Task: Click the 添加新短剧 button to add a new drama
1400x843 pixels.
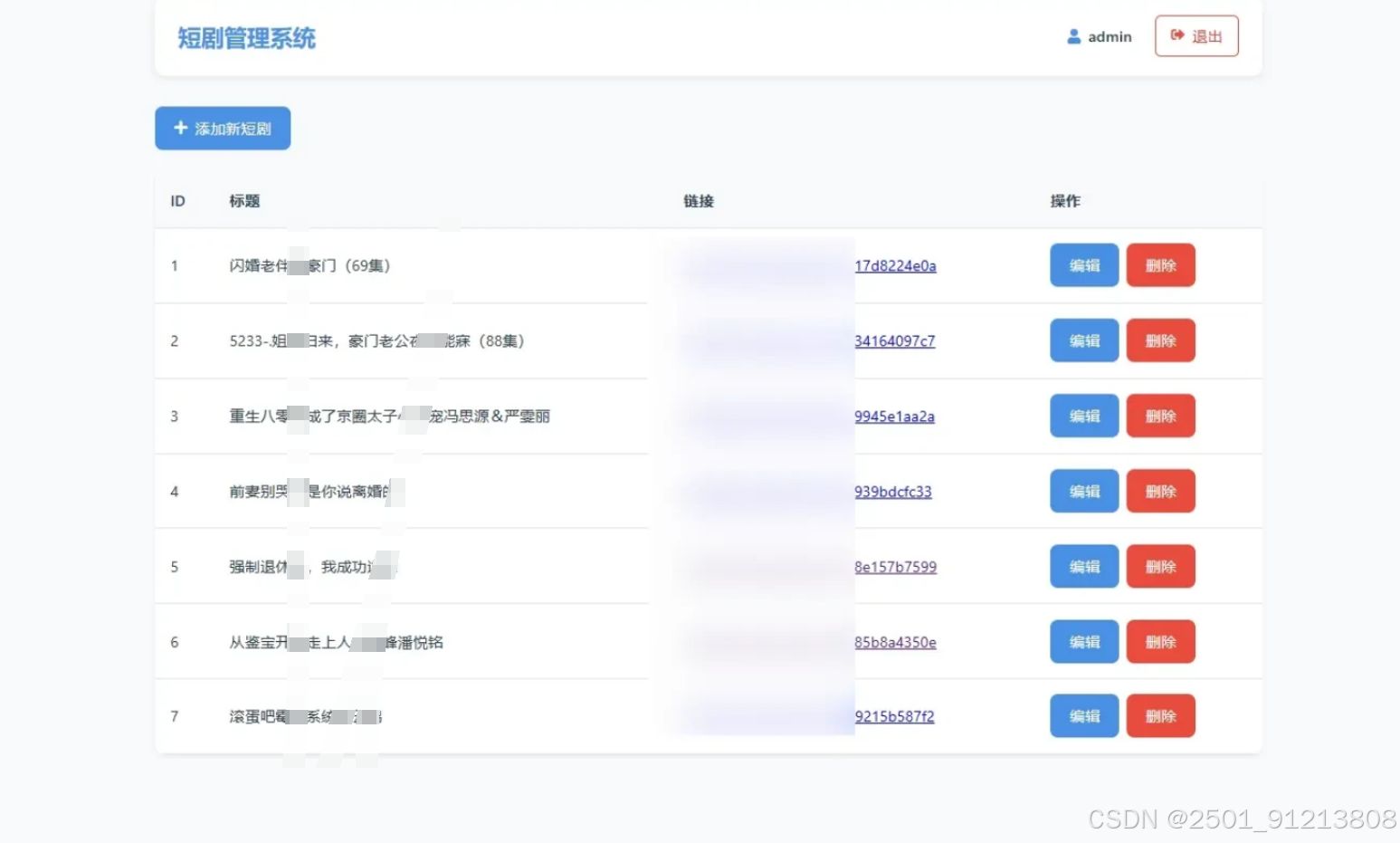Action: click(222, 128)
